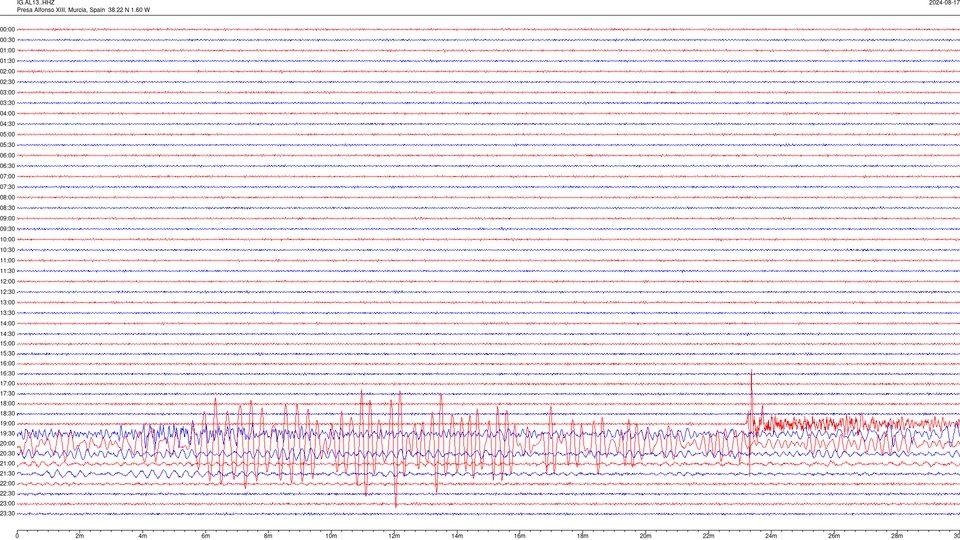
Task: Select the 12:00 trace time label
Action: [x=7, y=282]
